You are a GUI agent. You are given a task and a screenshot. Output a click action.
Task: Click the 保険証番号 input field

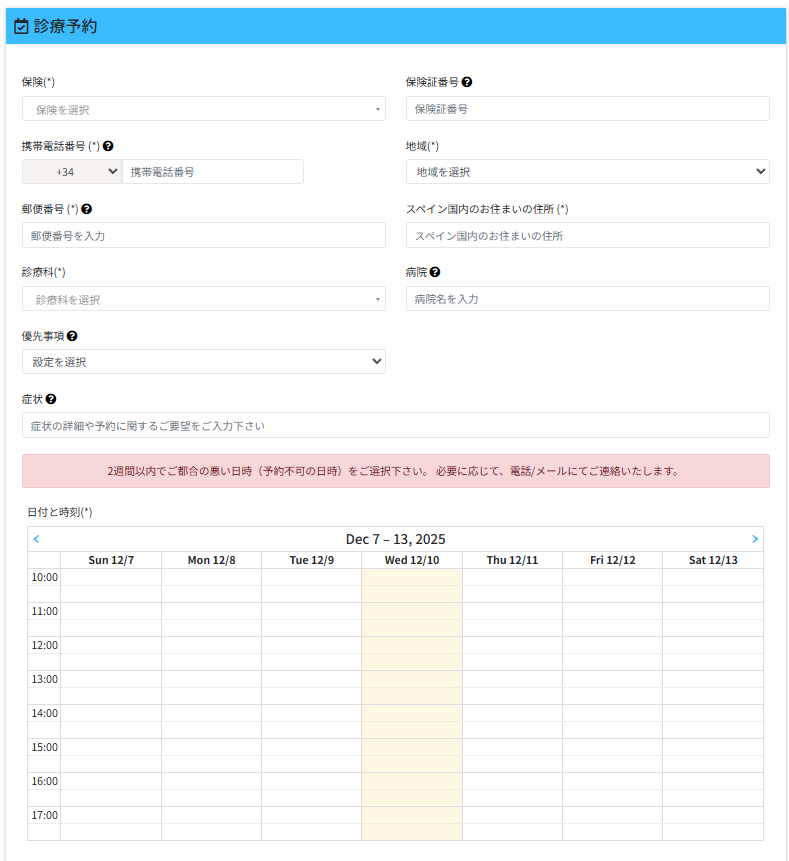[x=587, y=109]
